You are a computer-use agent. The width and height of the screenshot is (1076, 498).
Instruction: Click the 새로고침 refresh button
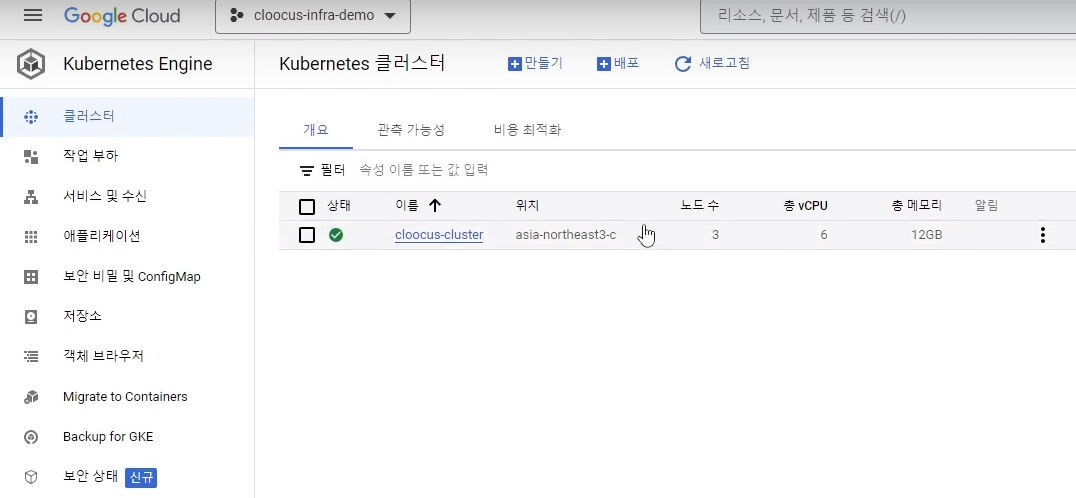coord(712,64)
